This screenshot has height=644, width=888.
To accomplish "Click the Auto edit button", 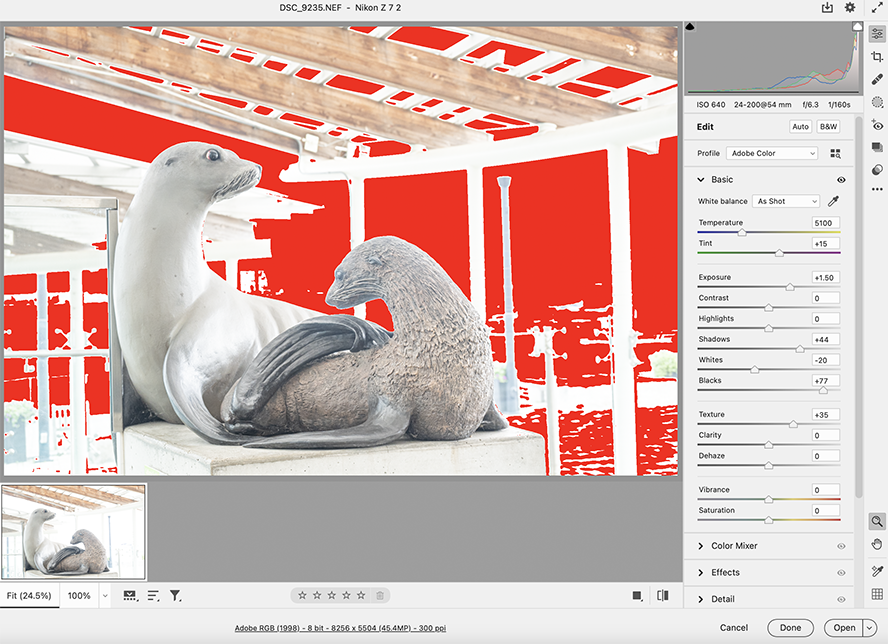I will pos(800,127).
